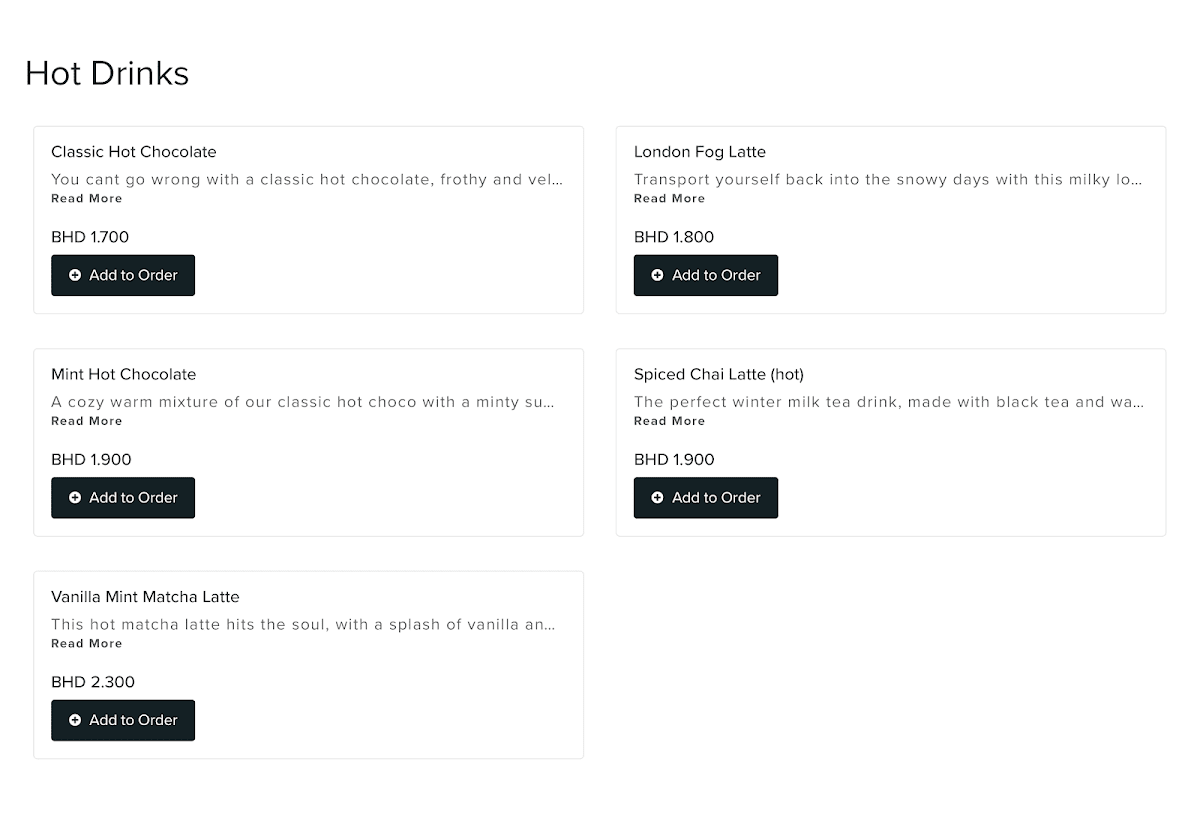Select the London Fog Latte title

pos(700,152)
